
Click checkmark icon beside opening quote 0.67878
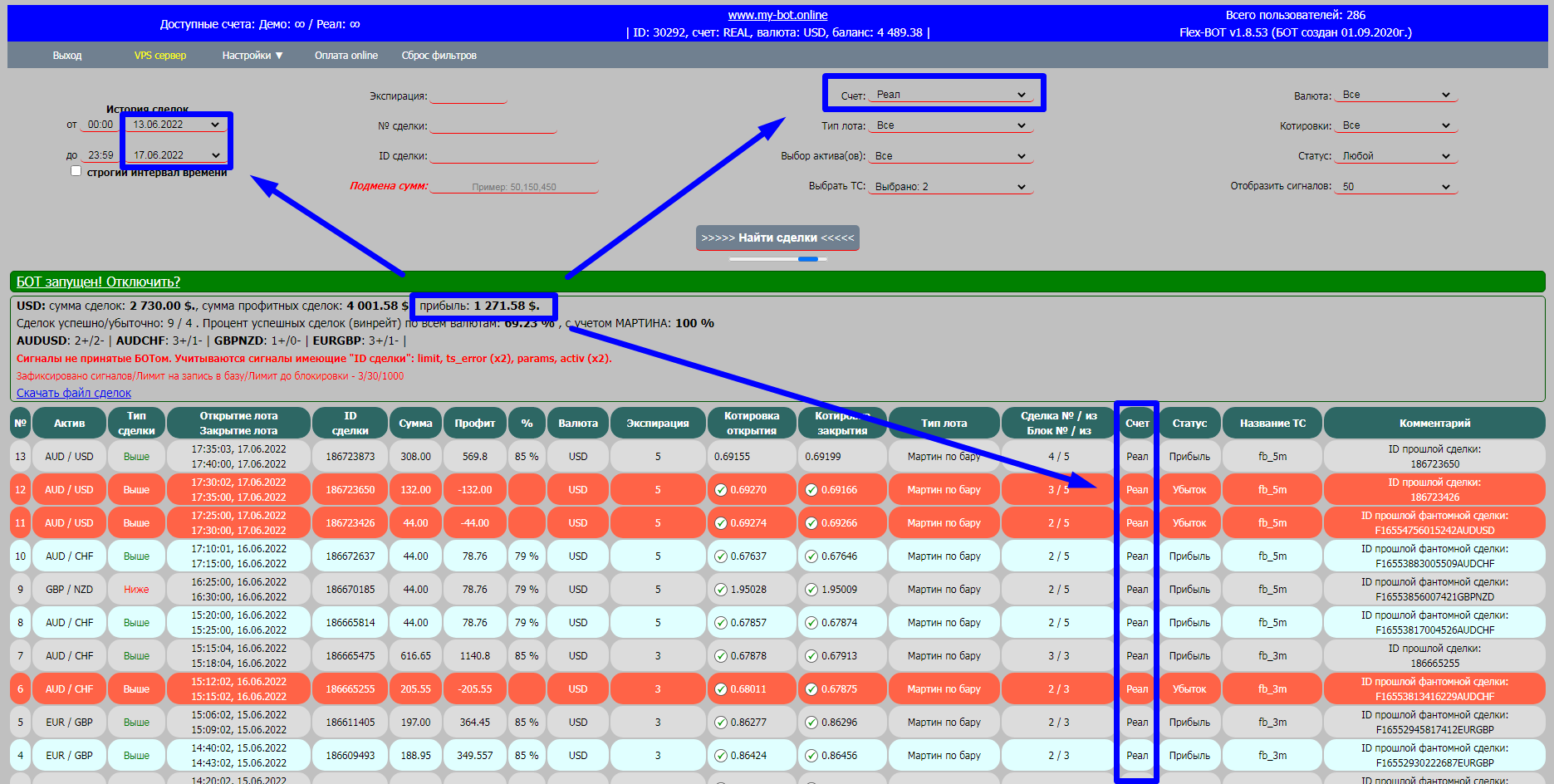click(x=721, y=656)
